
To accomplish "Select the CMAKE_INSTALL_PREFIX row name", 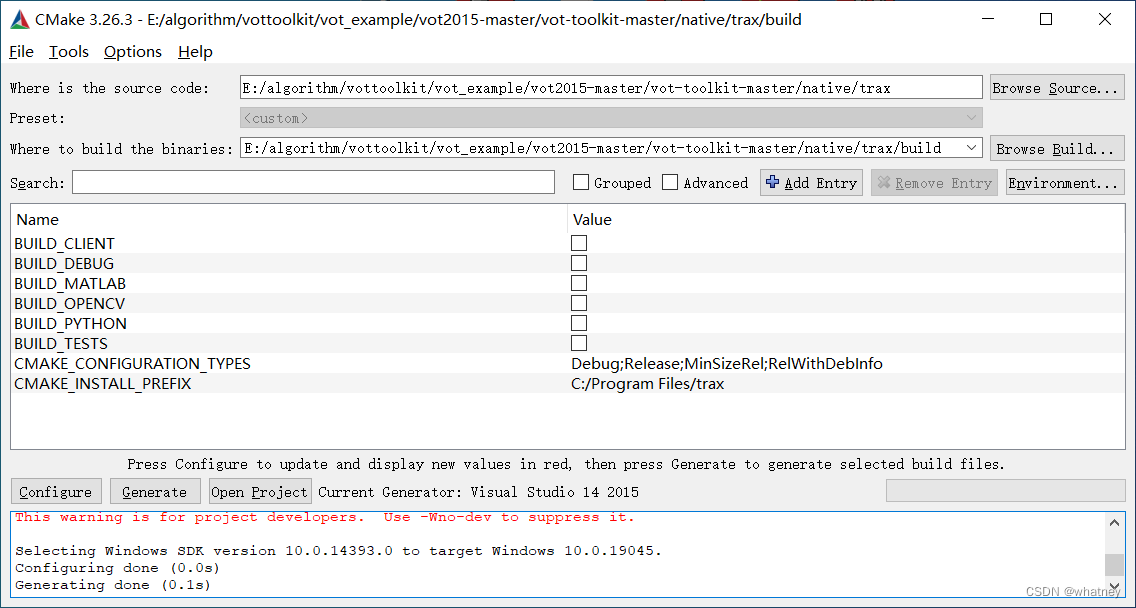I will [103, 383].
